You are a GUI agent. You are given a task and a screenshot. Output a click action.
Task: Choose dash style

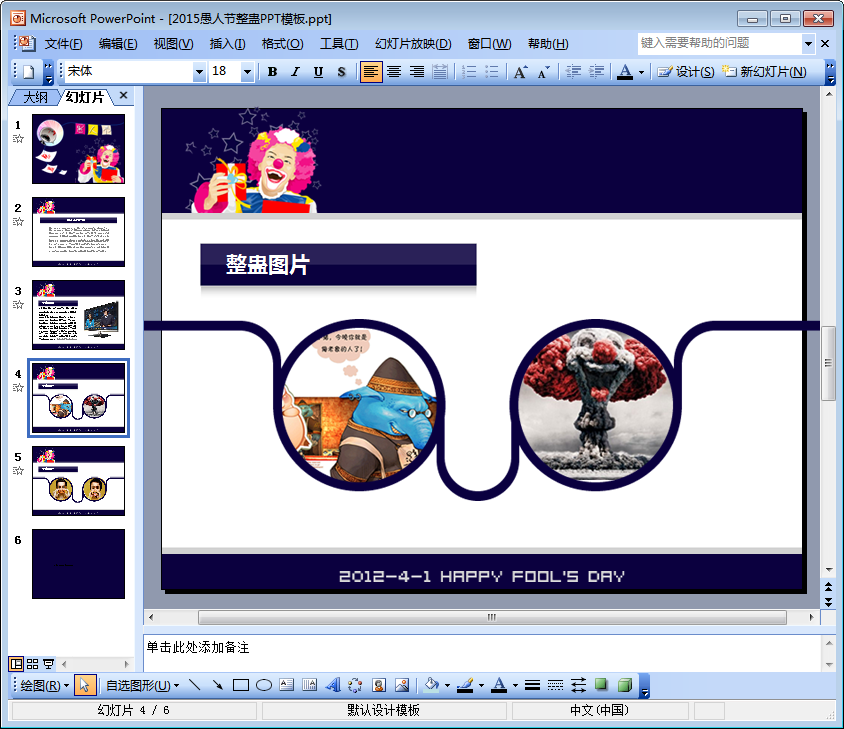point(555,685)
